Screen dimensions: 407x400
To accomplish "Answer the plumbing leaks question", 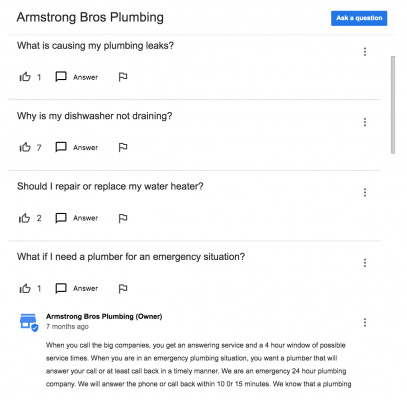I will tap(77, 77).
